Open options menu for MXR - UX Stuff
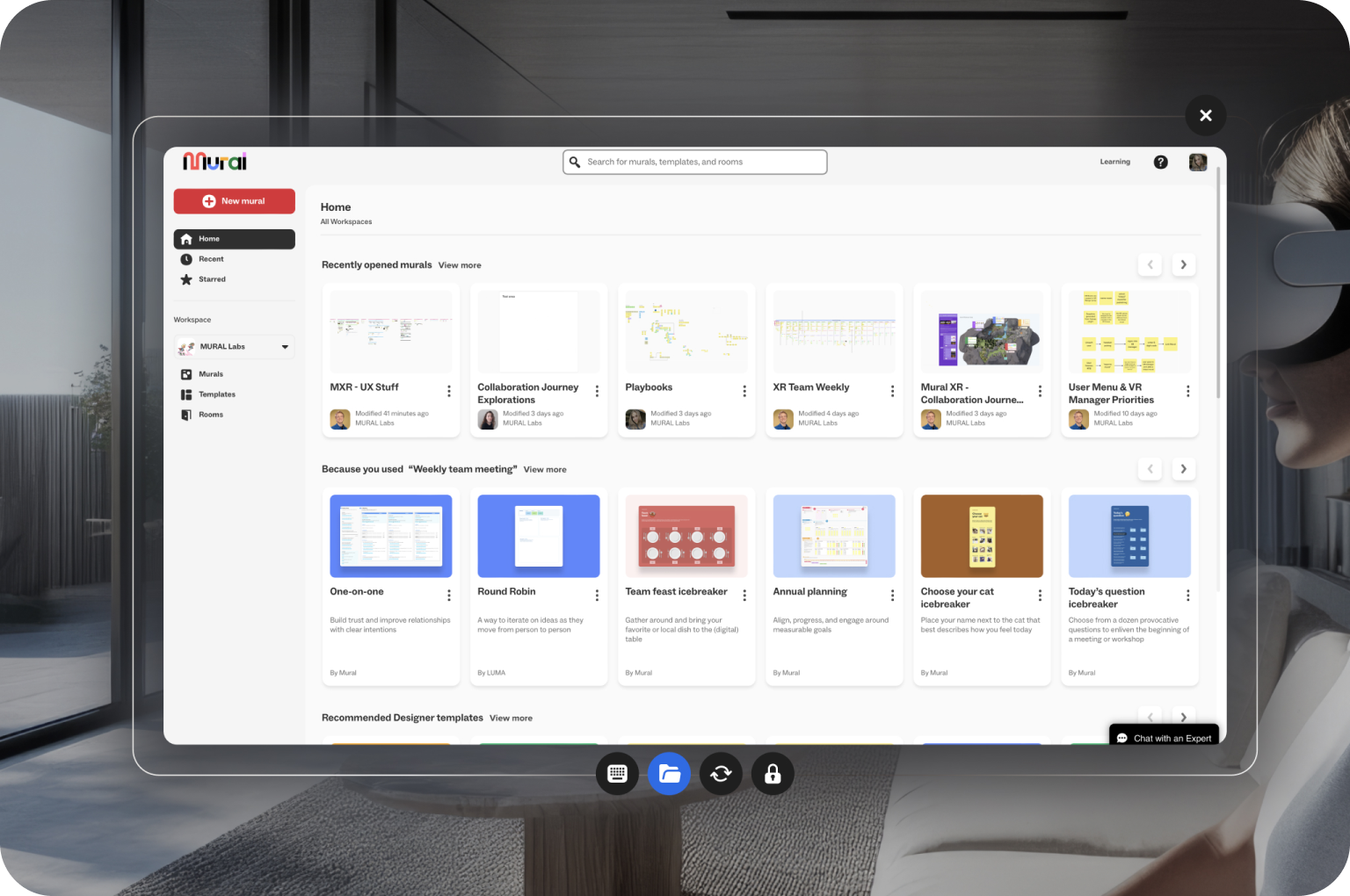Image resolution: width=1350 pixels, height=896 pixels. 449,391
